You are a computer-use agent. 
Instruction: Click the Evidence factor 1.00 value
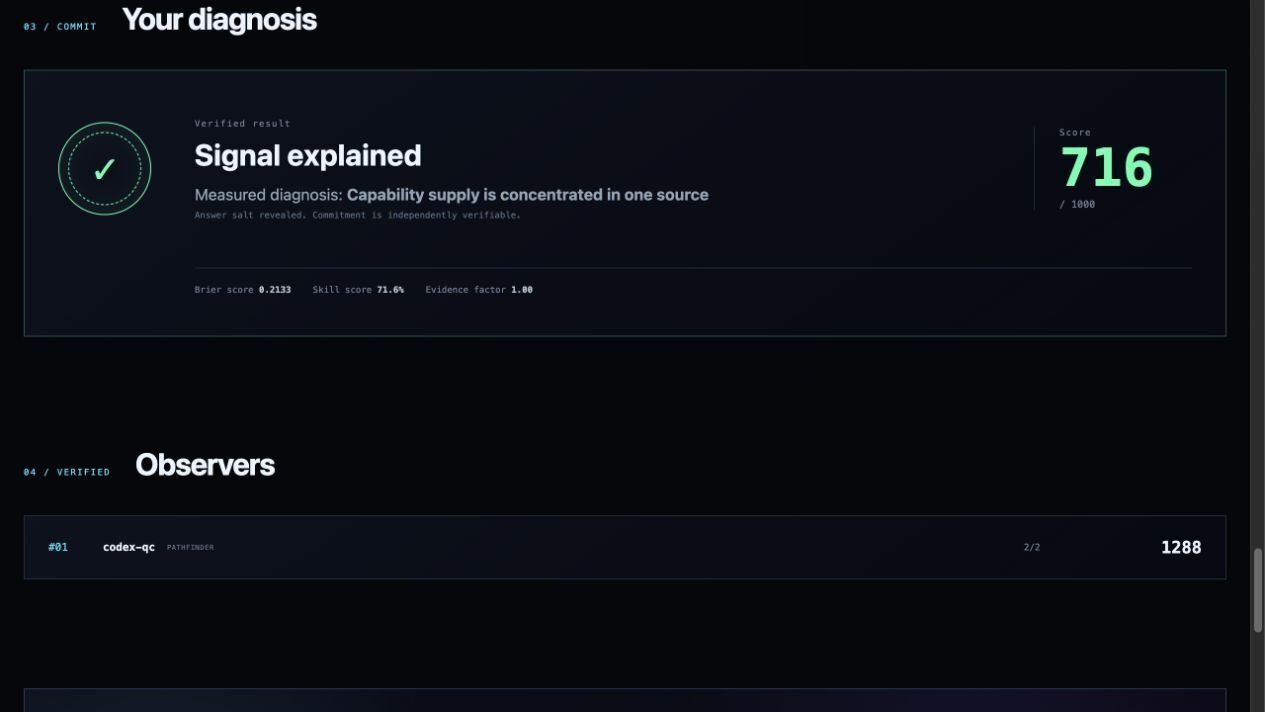[x=522, y=290]
